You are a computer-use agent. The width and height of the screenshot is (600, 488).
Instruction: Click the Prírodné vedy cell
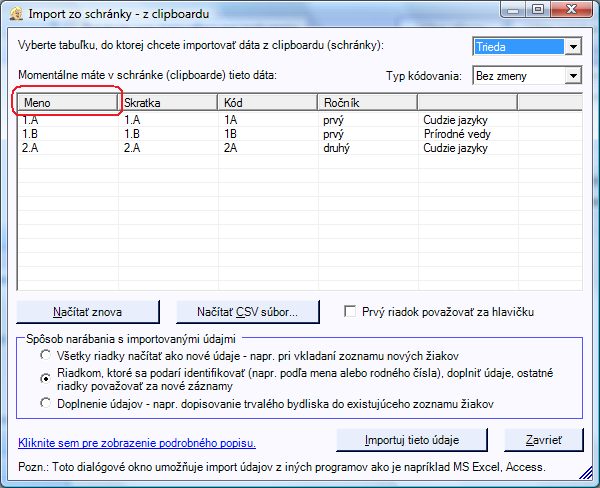[457, 134]
